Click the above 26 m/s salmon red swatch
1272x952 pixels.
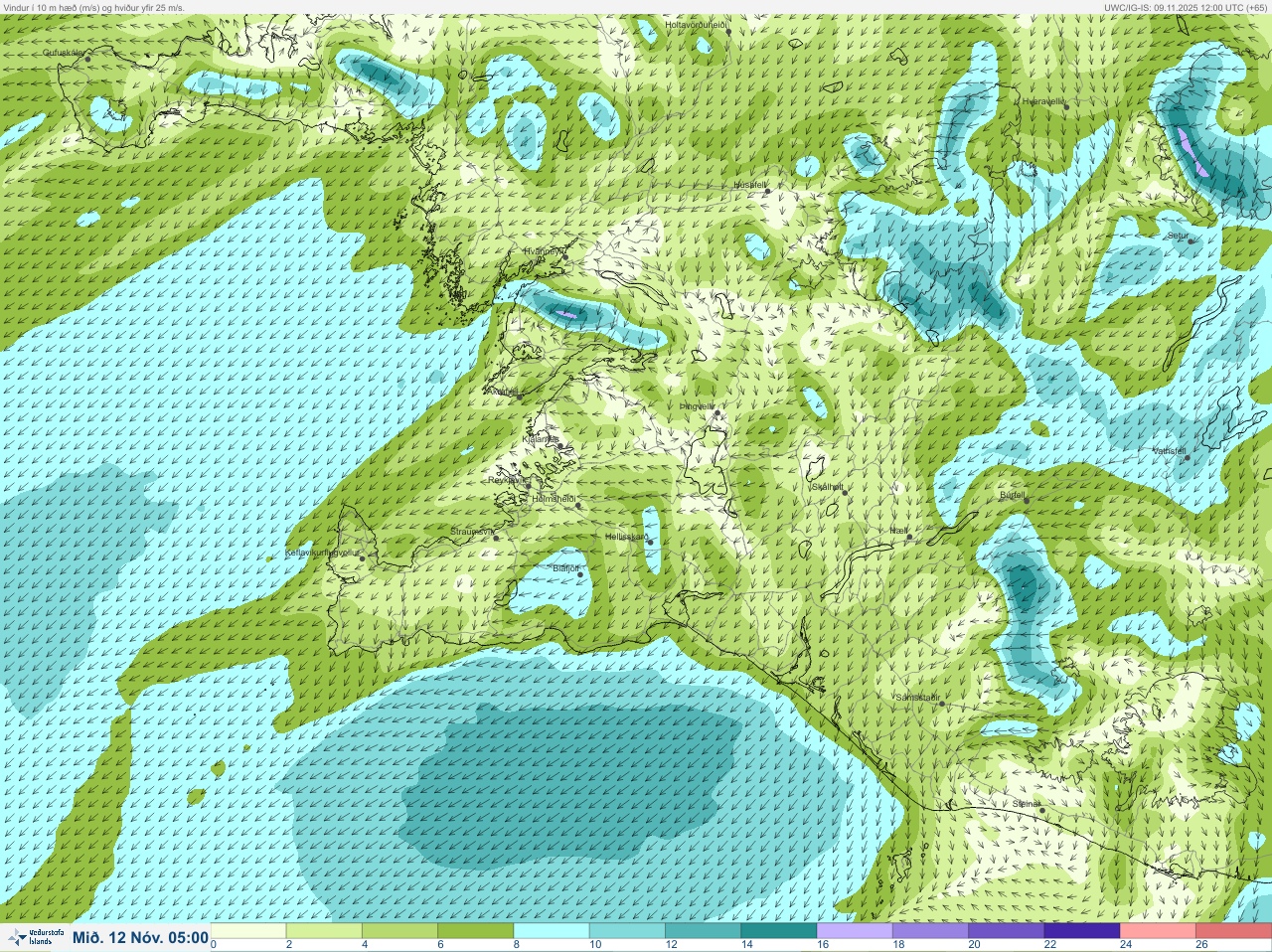click(1233, 931)
